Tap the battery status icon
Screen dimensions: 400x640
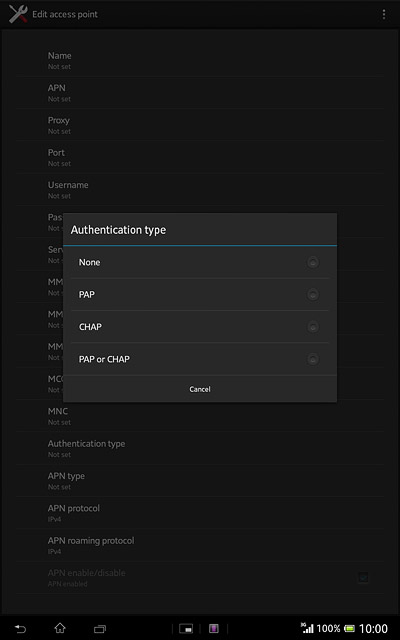click(349, 629)
